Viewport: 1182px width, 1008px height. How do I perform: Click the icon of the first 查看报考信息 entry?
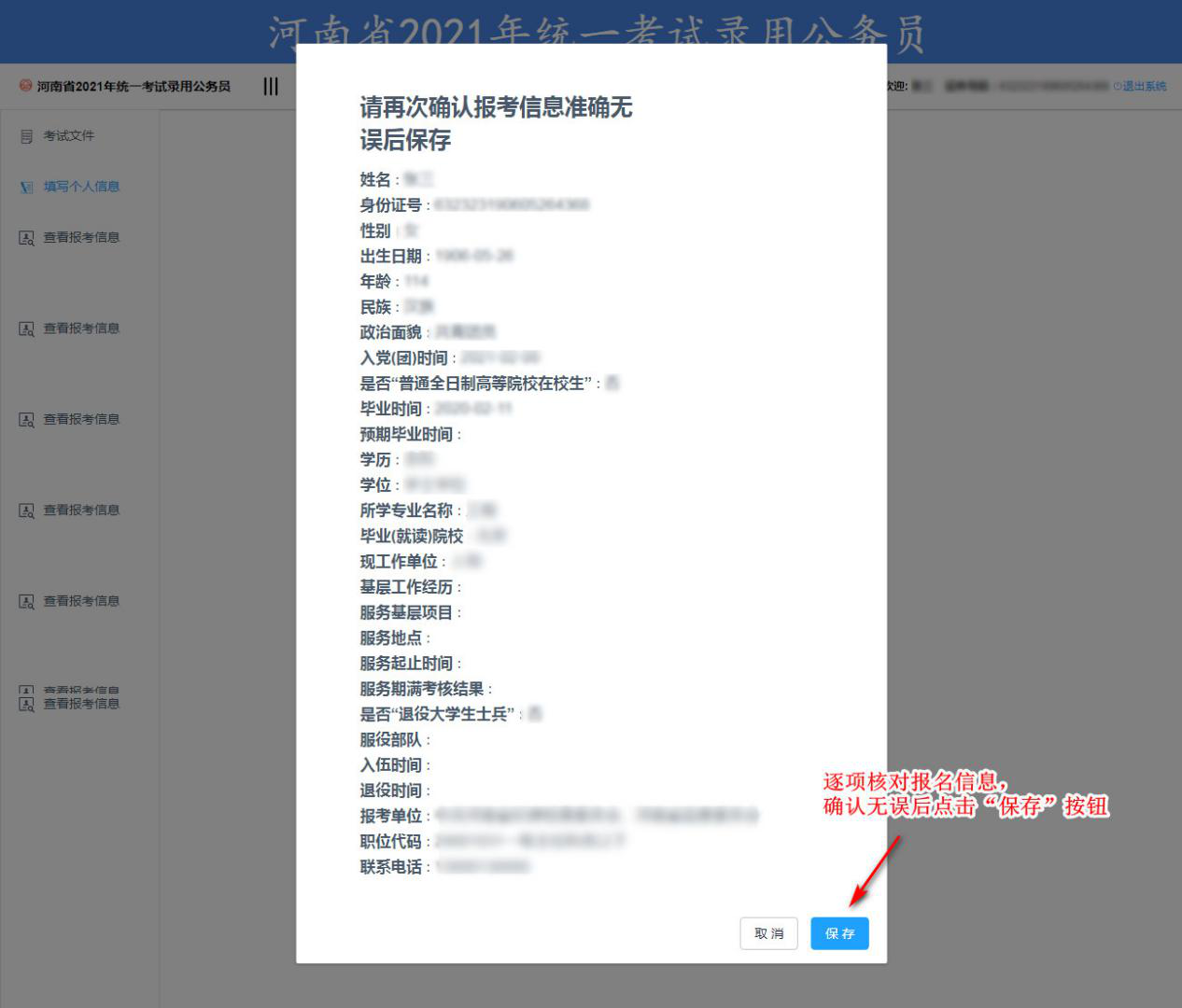pyautogui.click(x=26, y=238)
